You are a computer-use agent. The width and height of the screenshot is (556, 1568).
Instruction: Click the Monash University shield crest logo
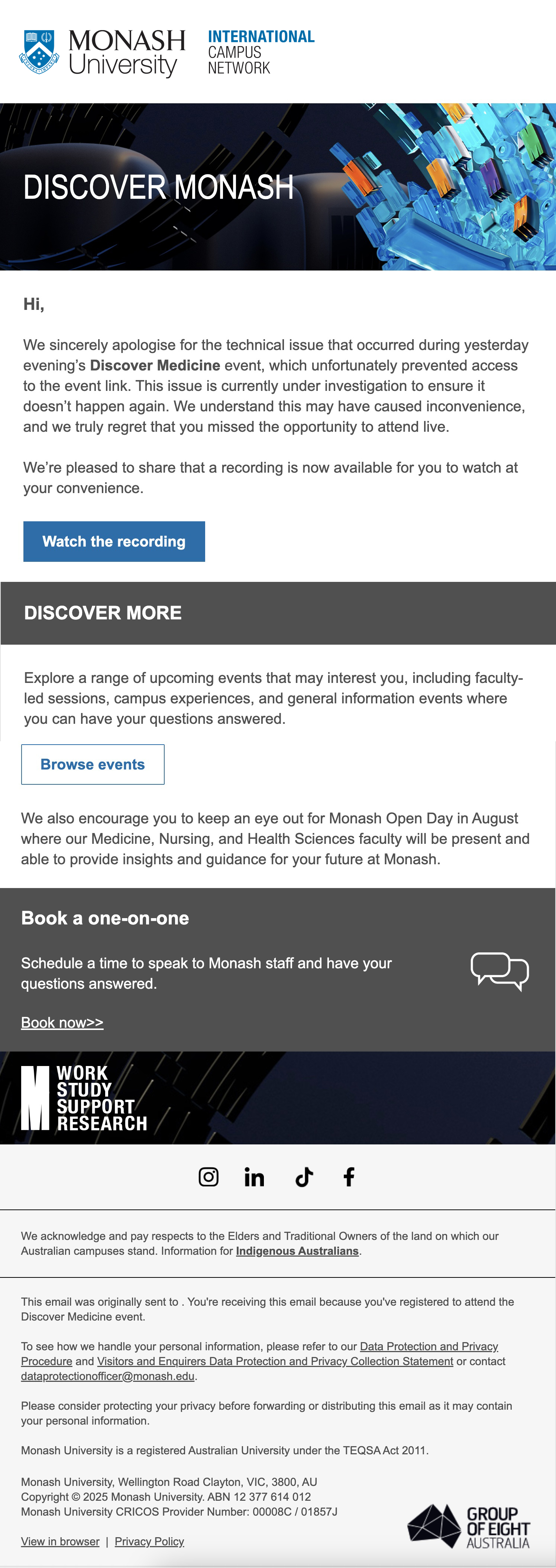click(x=39, y=52)
